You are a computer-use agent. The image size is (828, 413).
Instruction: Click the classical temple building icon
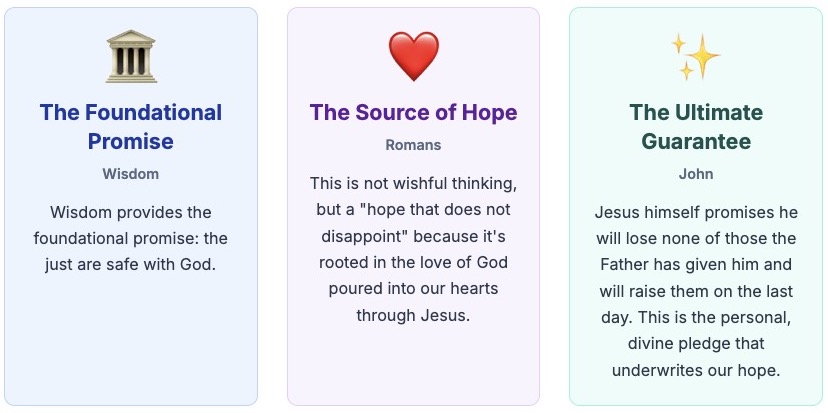131,56
